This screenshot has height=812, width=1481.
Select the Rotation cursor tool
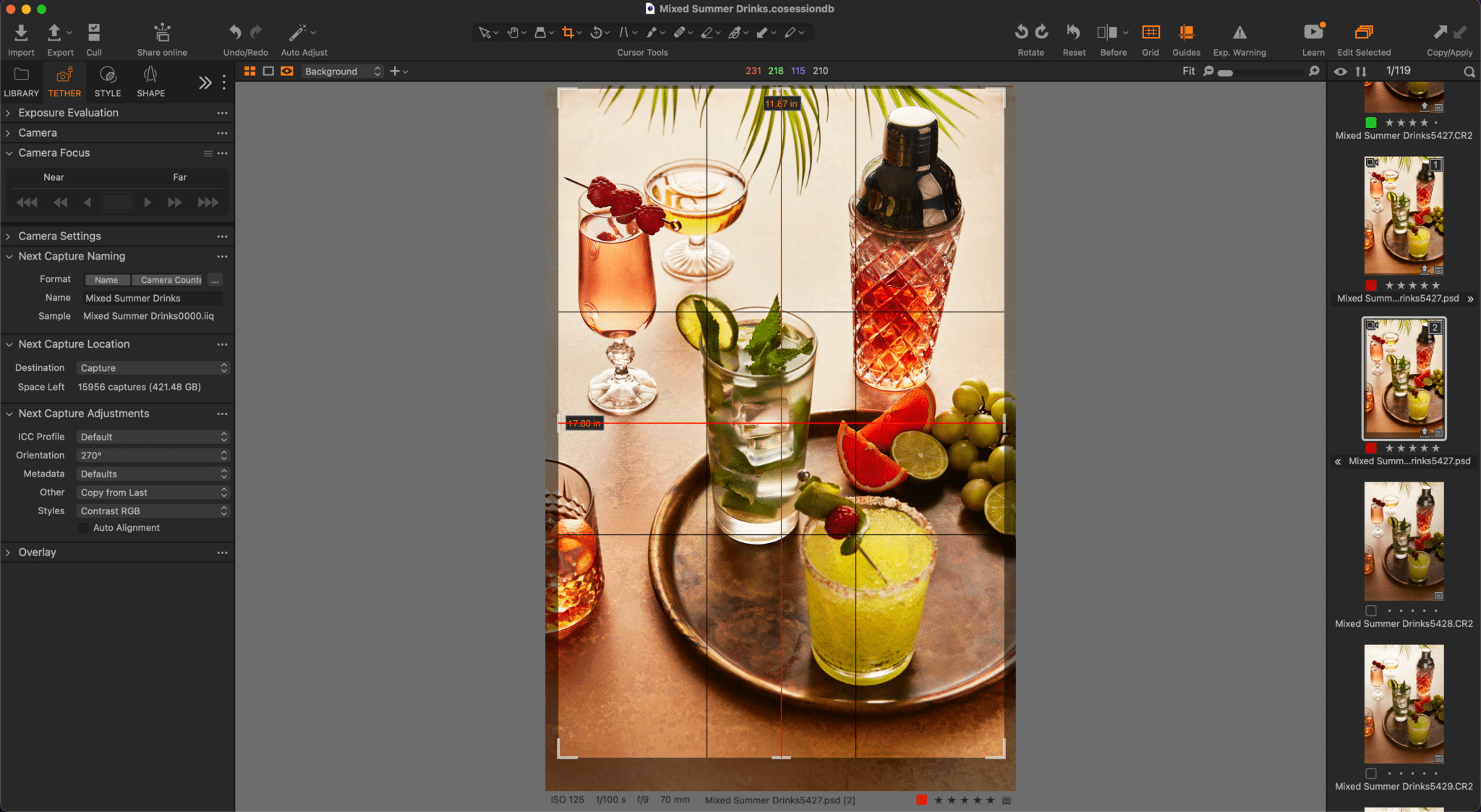pyautogui.click(x=597, y=33)
